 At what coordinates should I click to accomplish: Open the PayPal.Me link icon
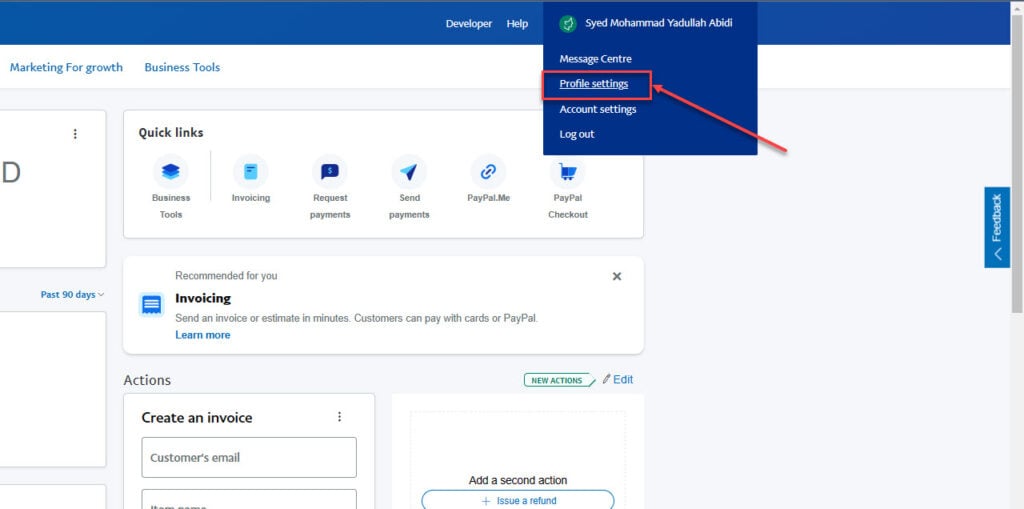coord(488,172)
